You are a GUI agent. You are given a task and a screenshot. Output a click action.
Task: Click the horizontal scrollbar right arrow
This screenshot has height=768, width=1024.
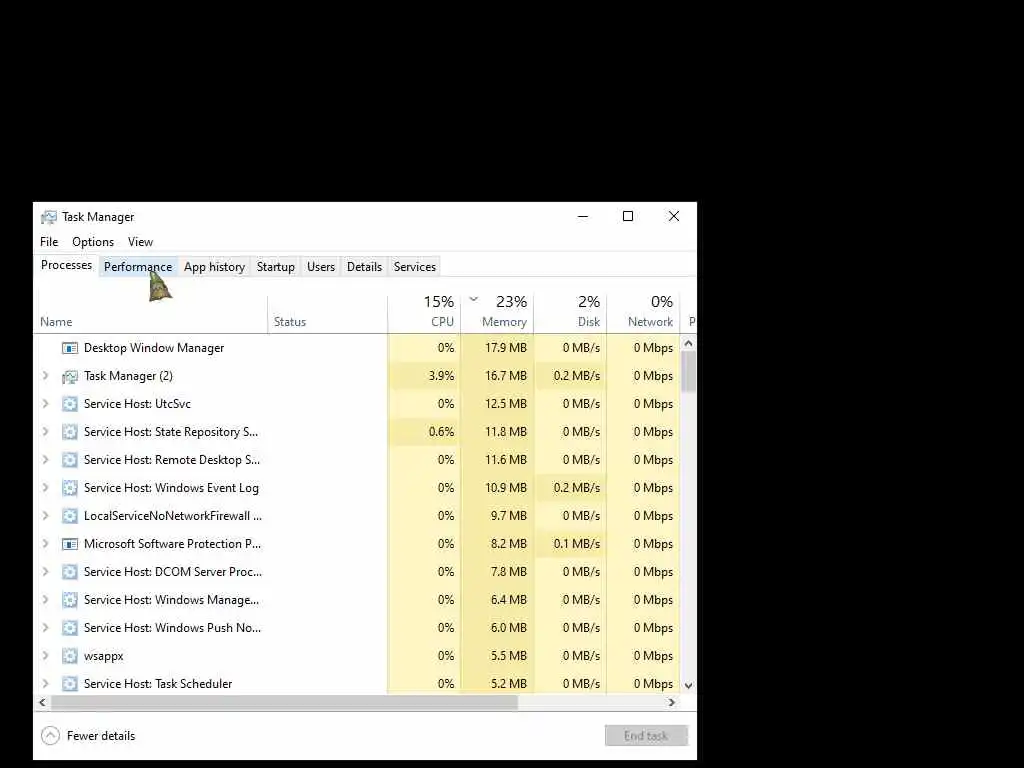[671, 703]
